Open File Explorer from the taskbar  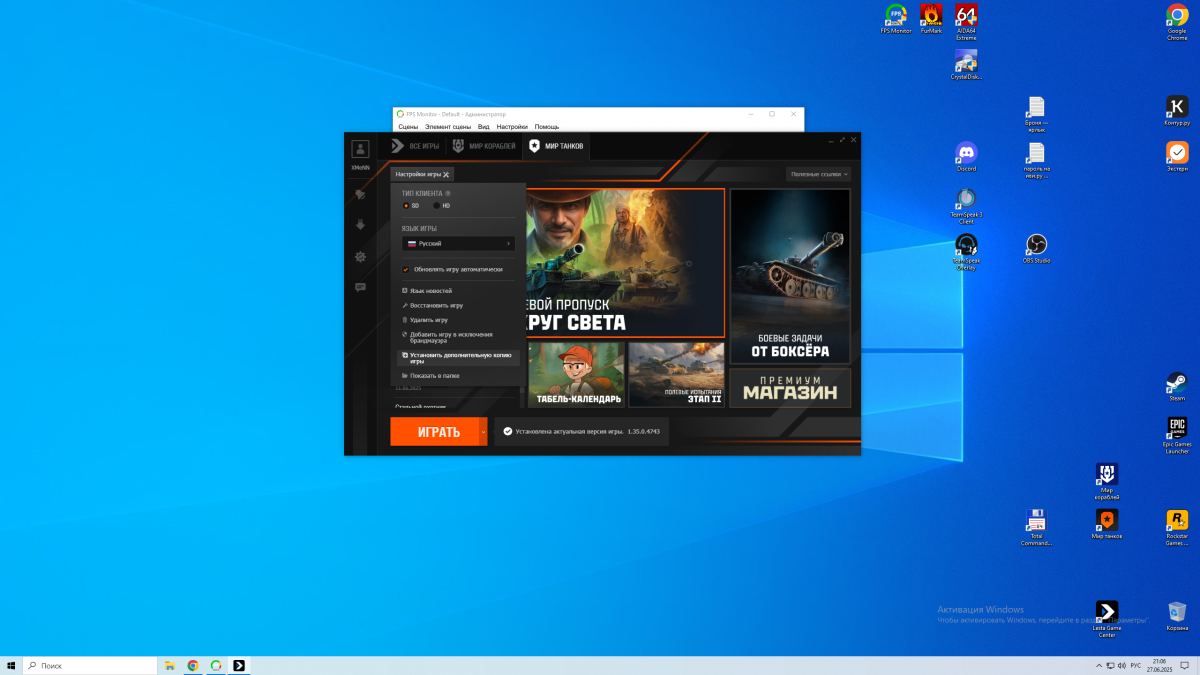(x=170, y=665)
